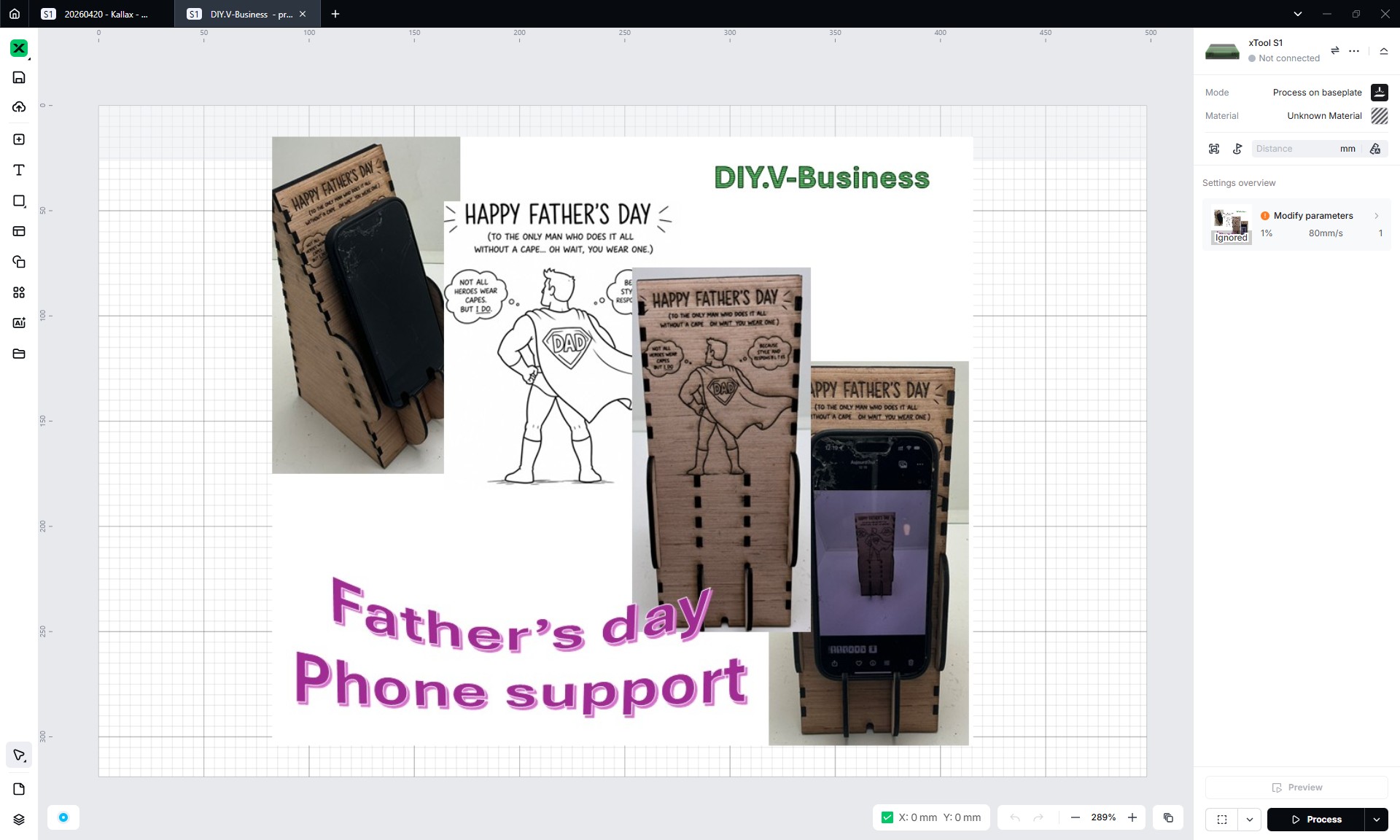This screenshot has width=1400, height=840.
Task: Import an image with the insert icon
Action: point(19,139)
